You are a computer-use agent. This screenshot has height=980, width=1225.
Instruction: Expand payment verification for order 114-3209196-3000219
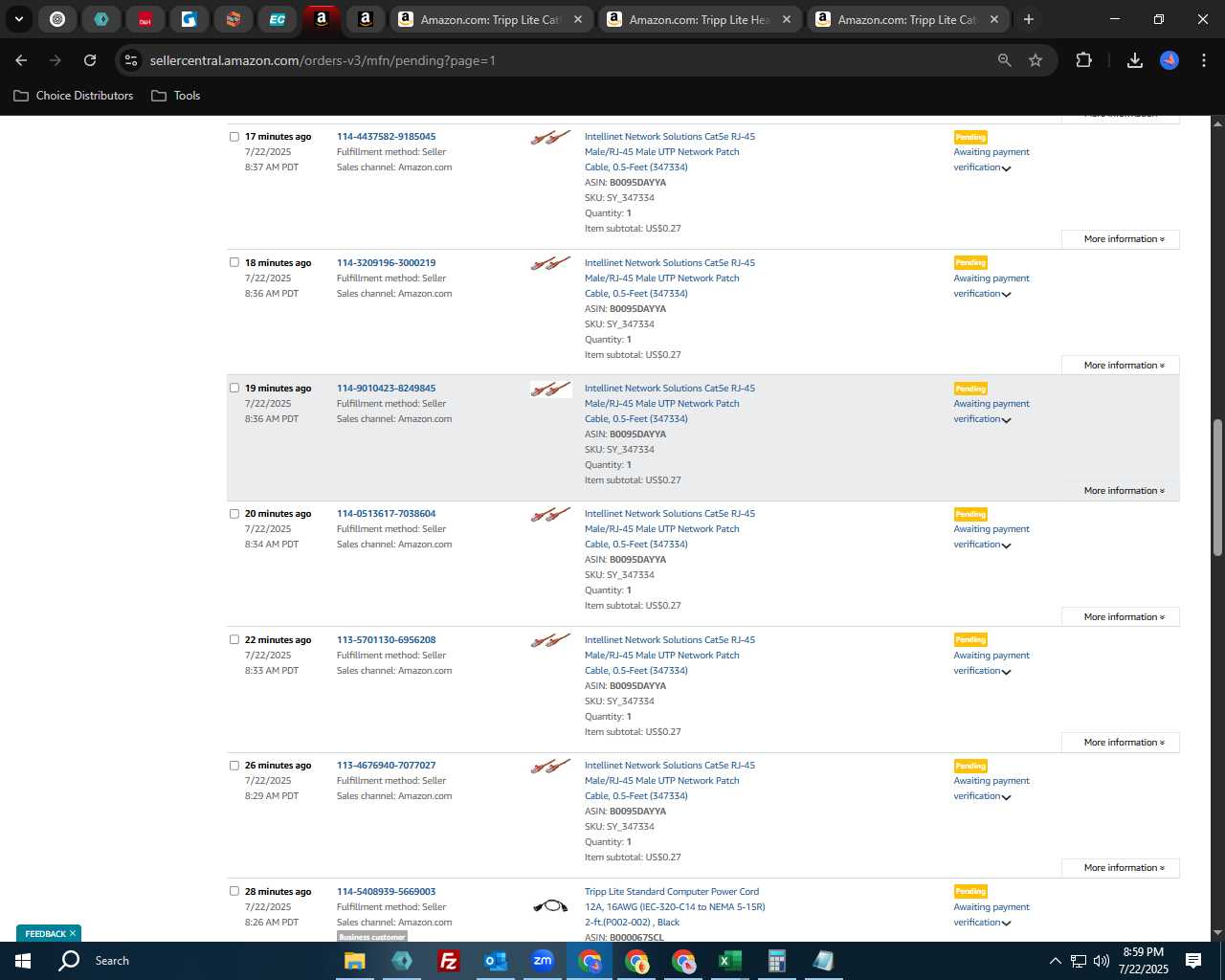[x=1006, y=295]
